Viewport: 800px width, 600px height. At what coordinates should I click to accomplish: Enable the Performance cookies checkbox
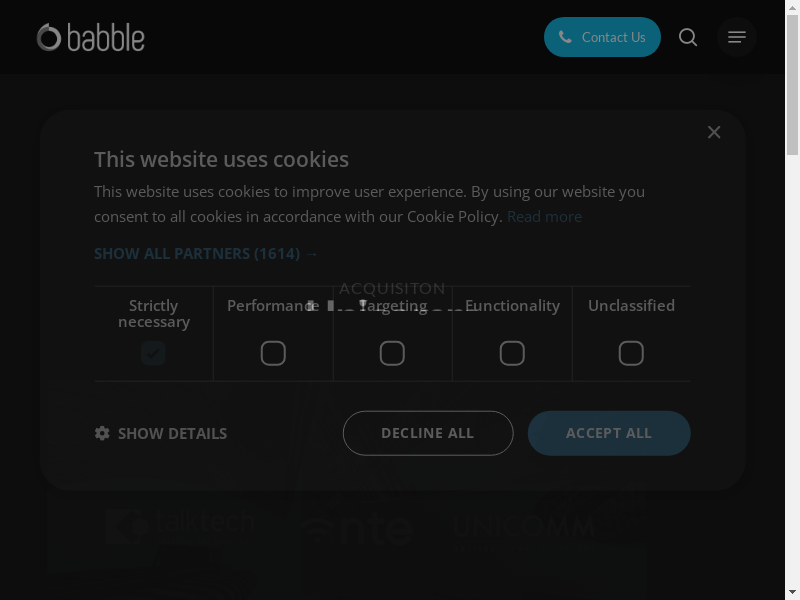pyautogui.click(x=273, y=353)
